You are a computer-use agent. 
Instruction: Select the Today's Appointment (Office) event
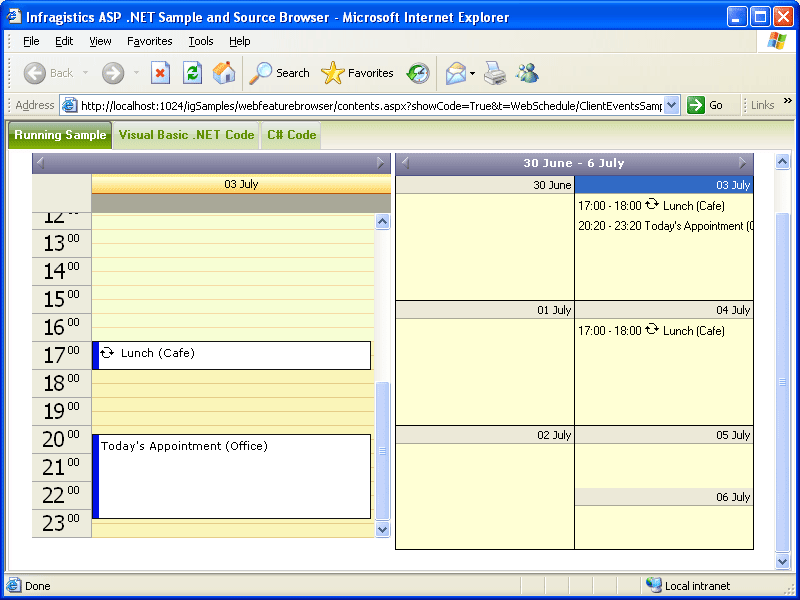(x=230, y=475)
